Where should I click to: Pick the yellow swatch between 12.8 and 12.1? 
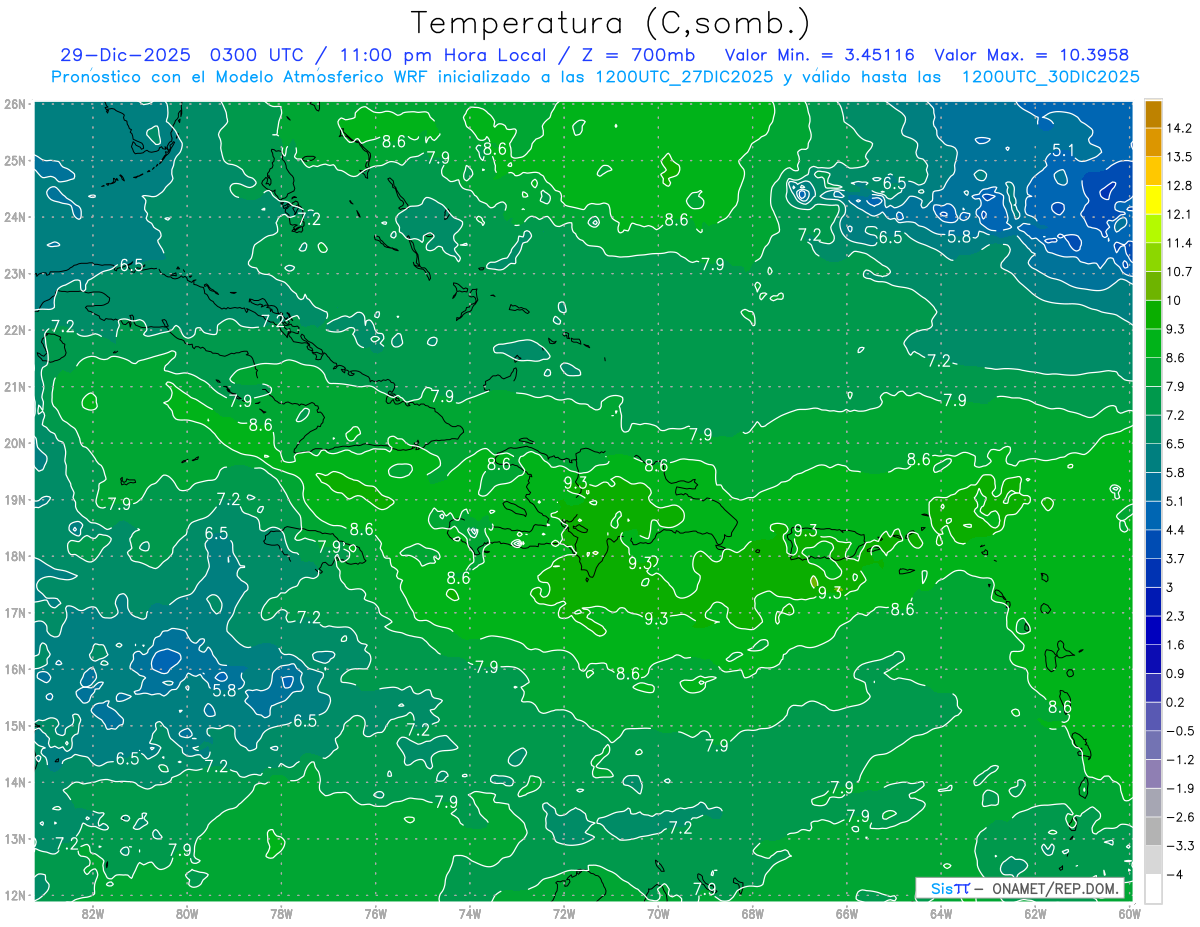click(1153, 200)
